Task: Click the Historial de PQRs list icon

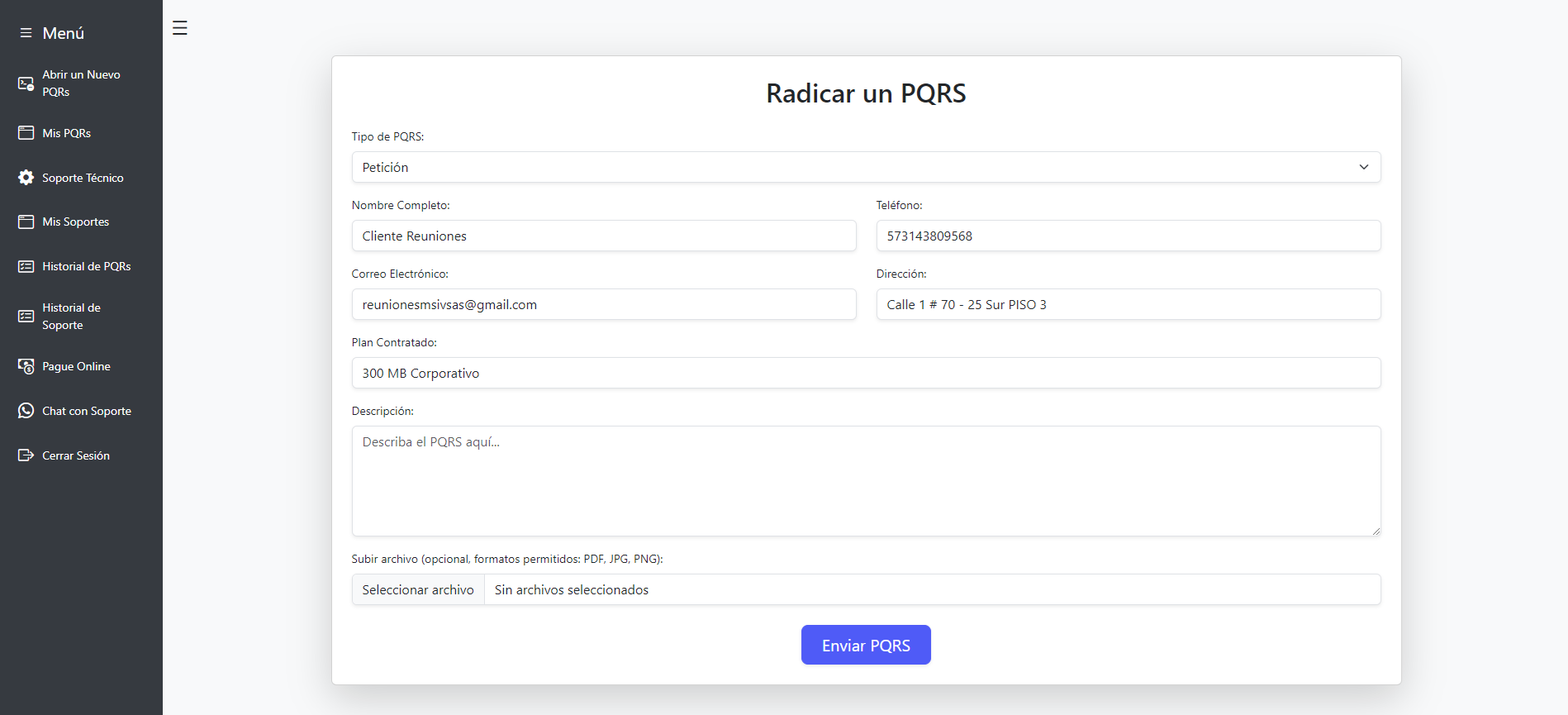Action: tap(26, 266)
